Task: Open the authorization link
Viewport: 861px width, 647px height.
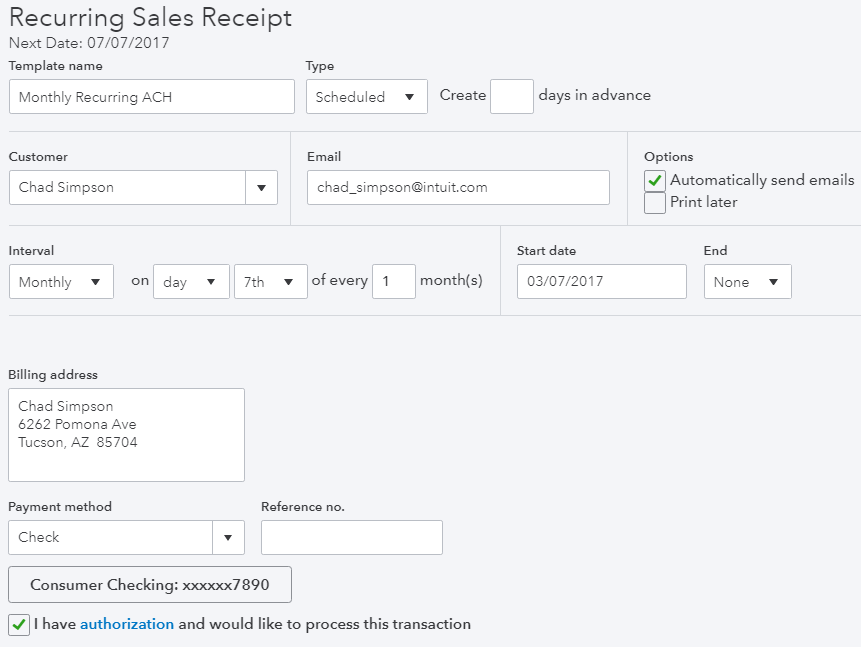Action: [x=127, y=624]
